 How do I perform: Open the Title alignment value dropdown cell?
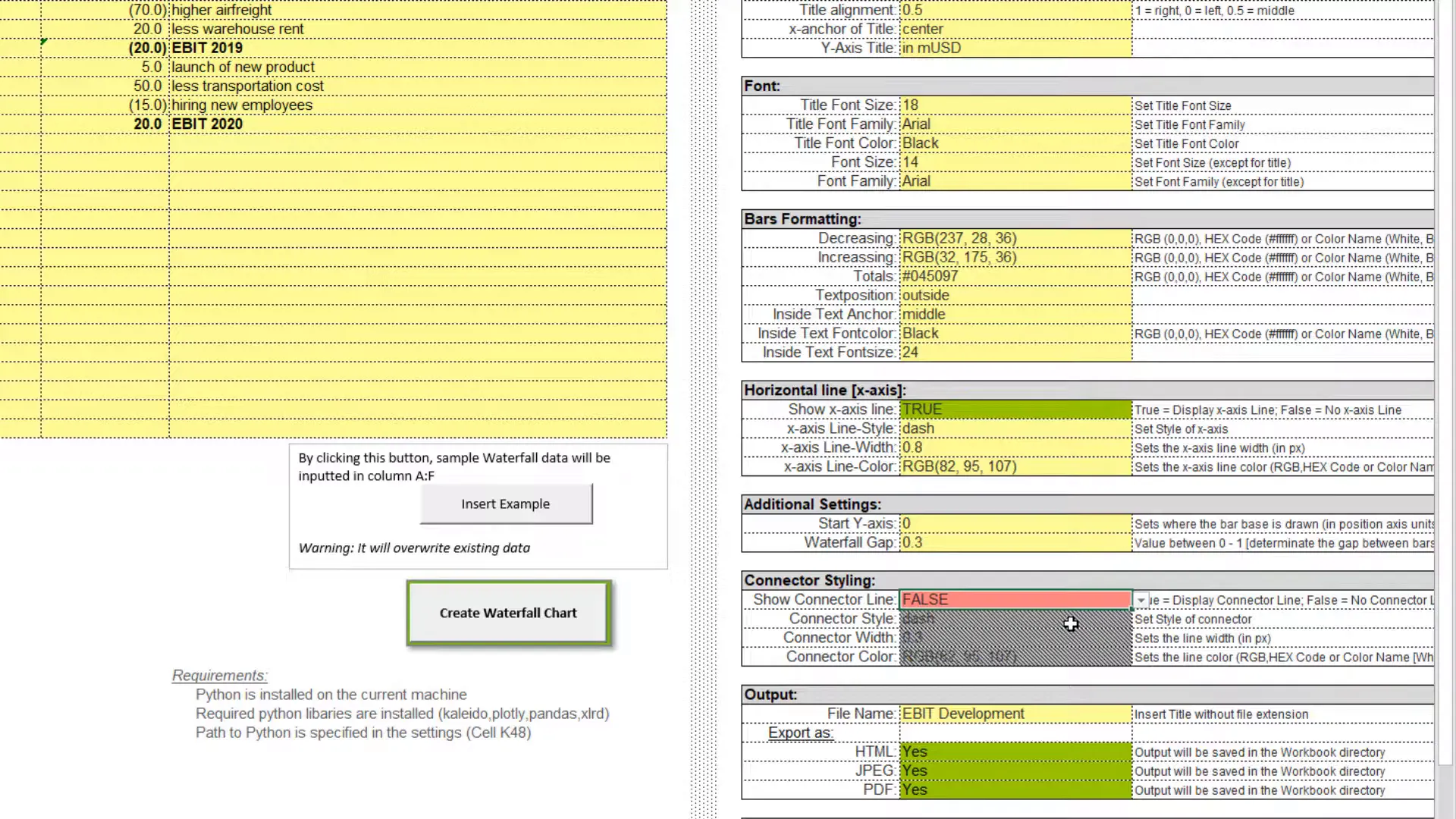point(1014,10)
